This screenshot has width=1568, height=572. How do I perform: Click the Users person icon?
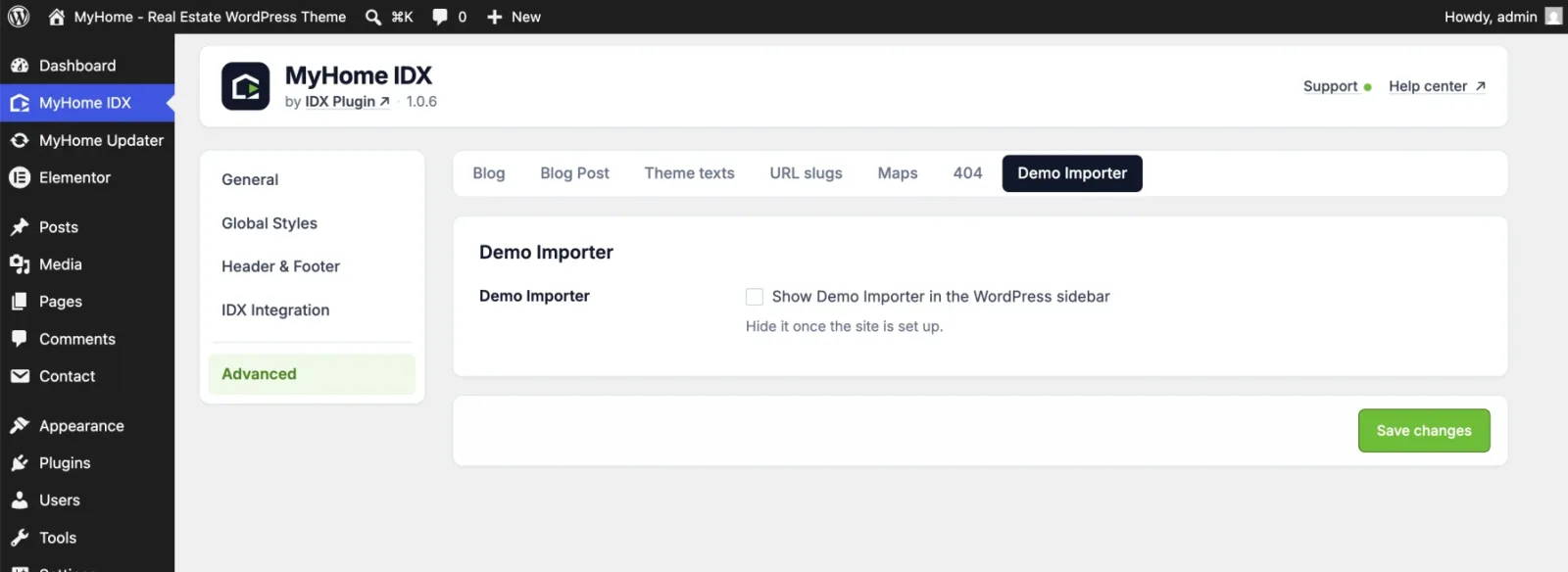[20, 500]
